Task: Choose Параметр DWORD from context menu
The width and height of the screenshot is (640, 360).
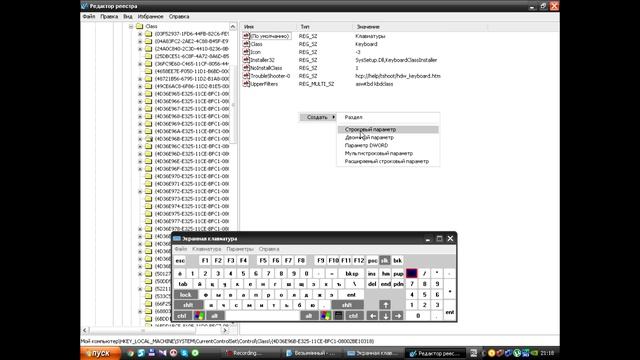Action: tap(388, 145)
